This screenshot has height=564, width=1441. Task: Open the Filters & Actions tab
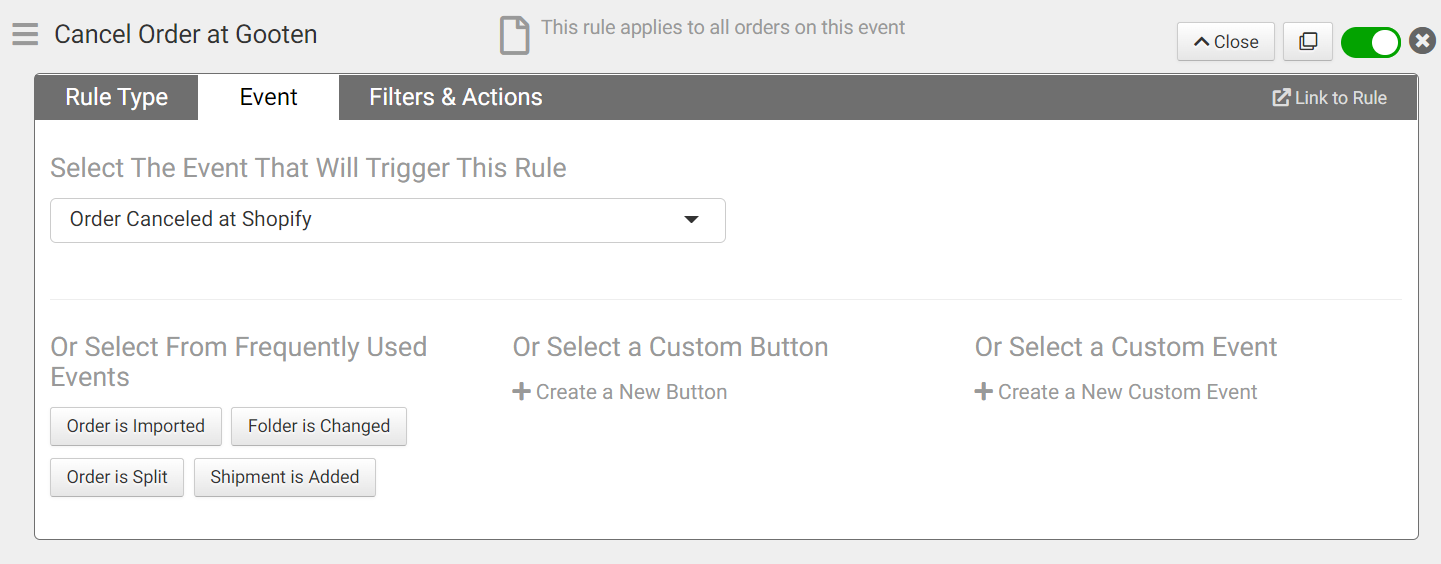(x=455, y=98)
